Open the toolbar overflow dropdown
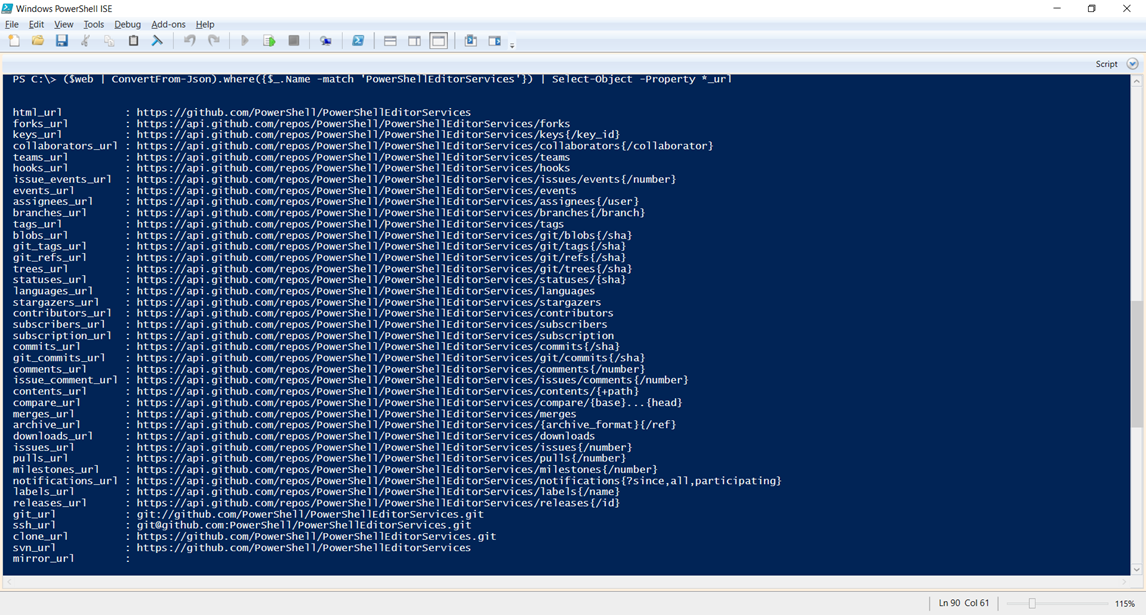Screen dimensions: 1146x615 point(512,44)
